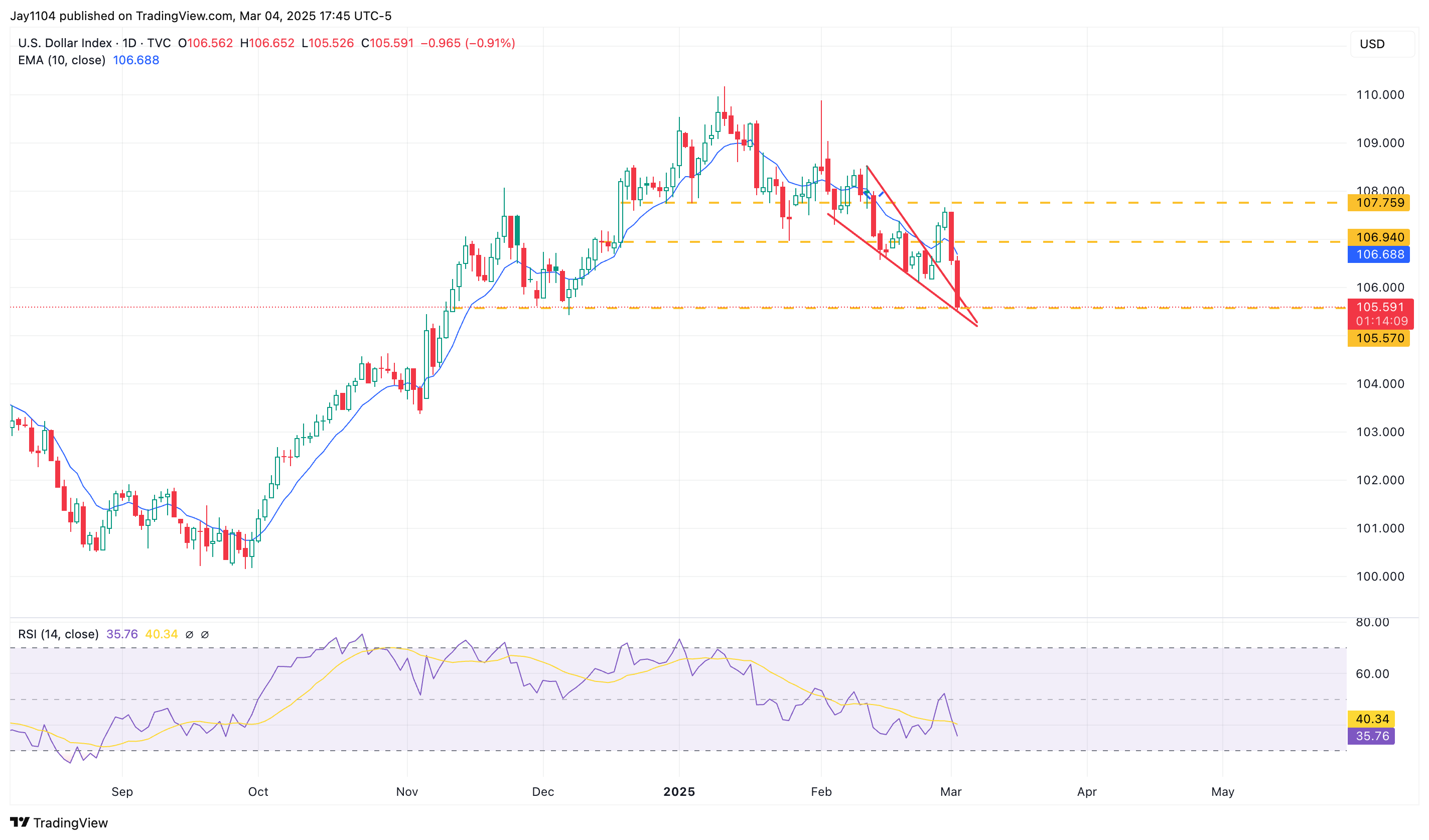
Task: Click the Feb label on time axis
Action: coord(821,792)
